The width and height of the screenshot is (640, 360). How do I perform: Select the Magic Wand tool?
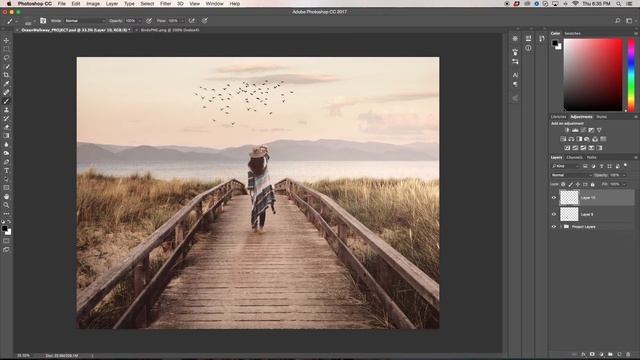(x=6, y=66)
